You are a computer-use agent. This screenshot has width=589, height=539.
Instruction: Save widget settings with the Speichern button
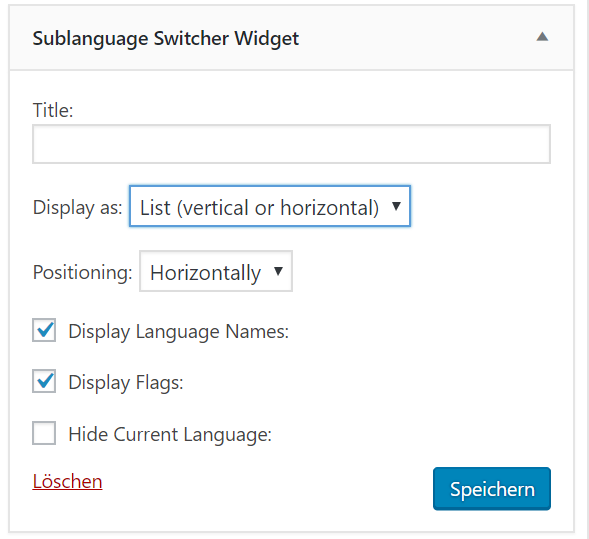pyautogui.click(x=492, y=489)
